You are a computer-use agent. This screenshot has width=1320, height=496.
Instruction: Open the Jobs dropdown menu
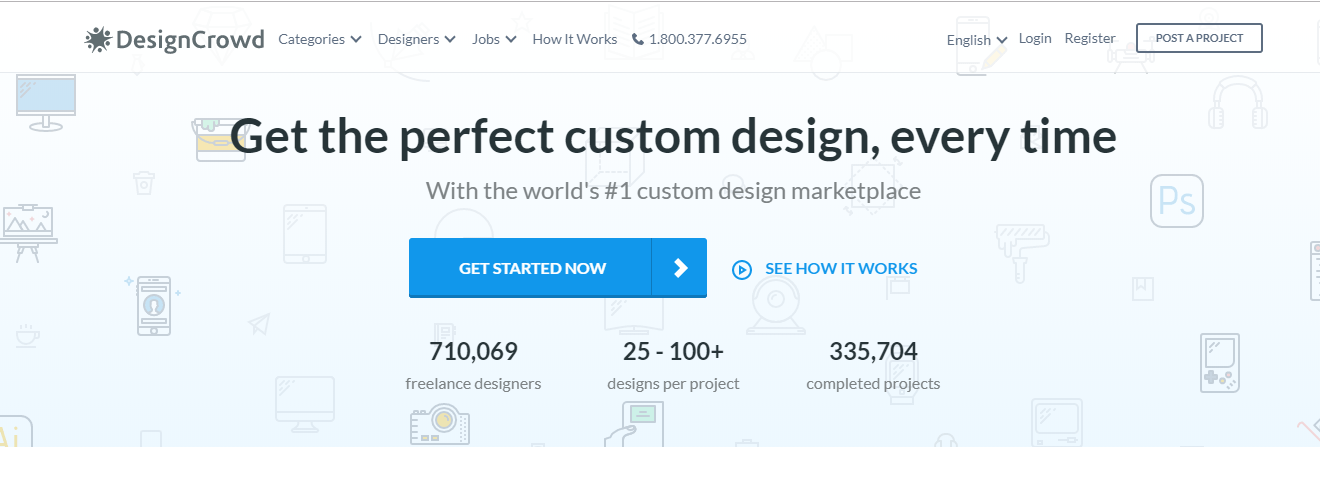[x=494, y=39]
